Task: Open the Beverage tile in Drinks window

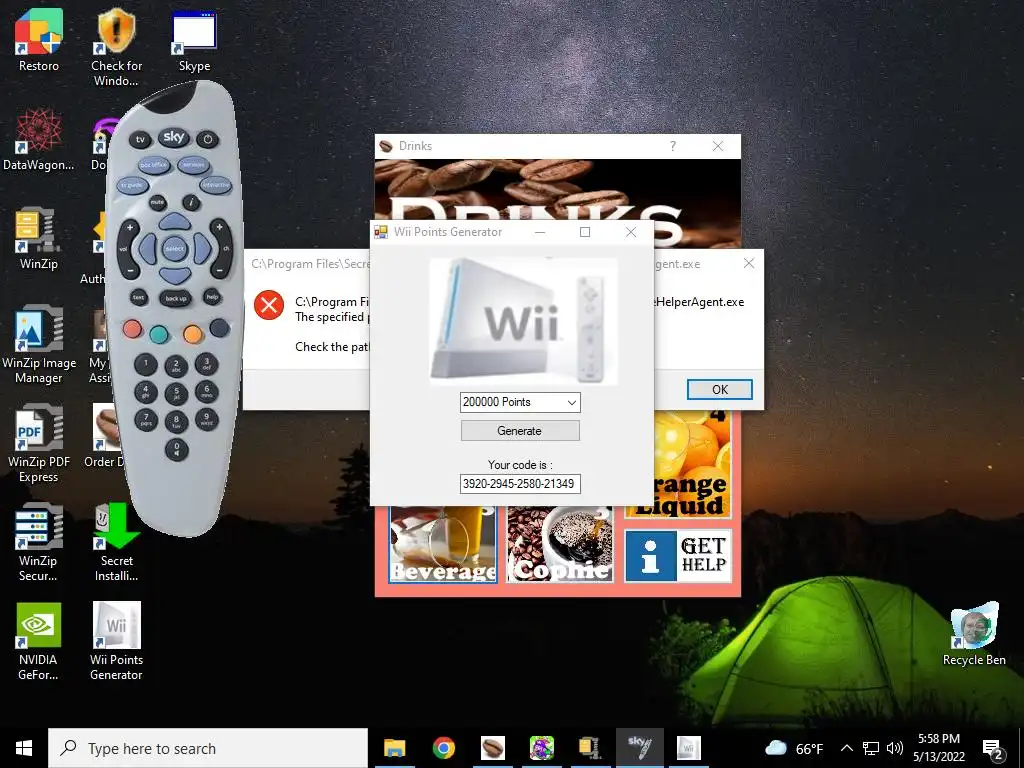Action: pos(443,544)
